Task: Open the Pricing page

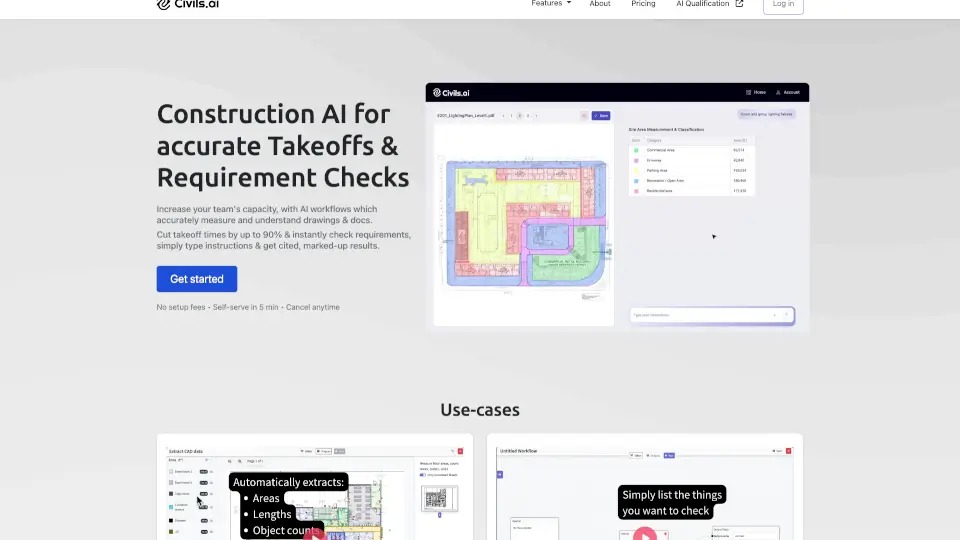Action: tap(643, 4)
